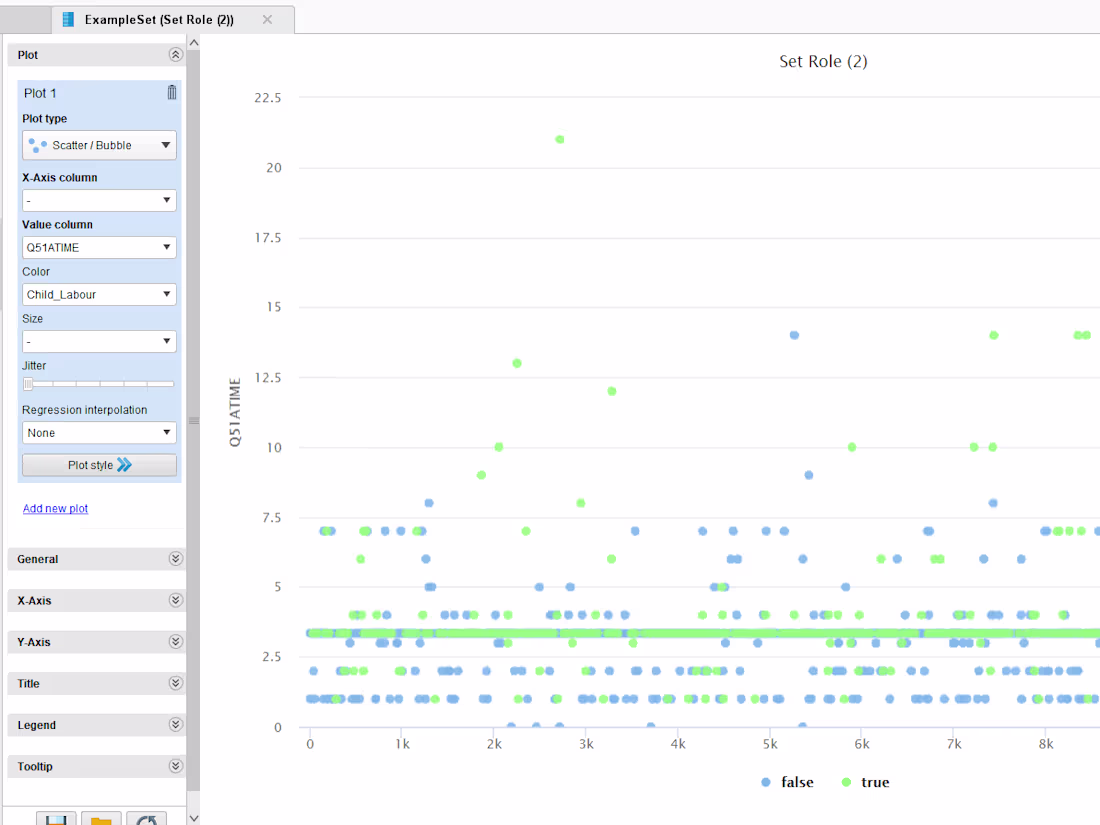
Task: Delete Plot 1 using the trash icon
Action: coord(172,93)
